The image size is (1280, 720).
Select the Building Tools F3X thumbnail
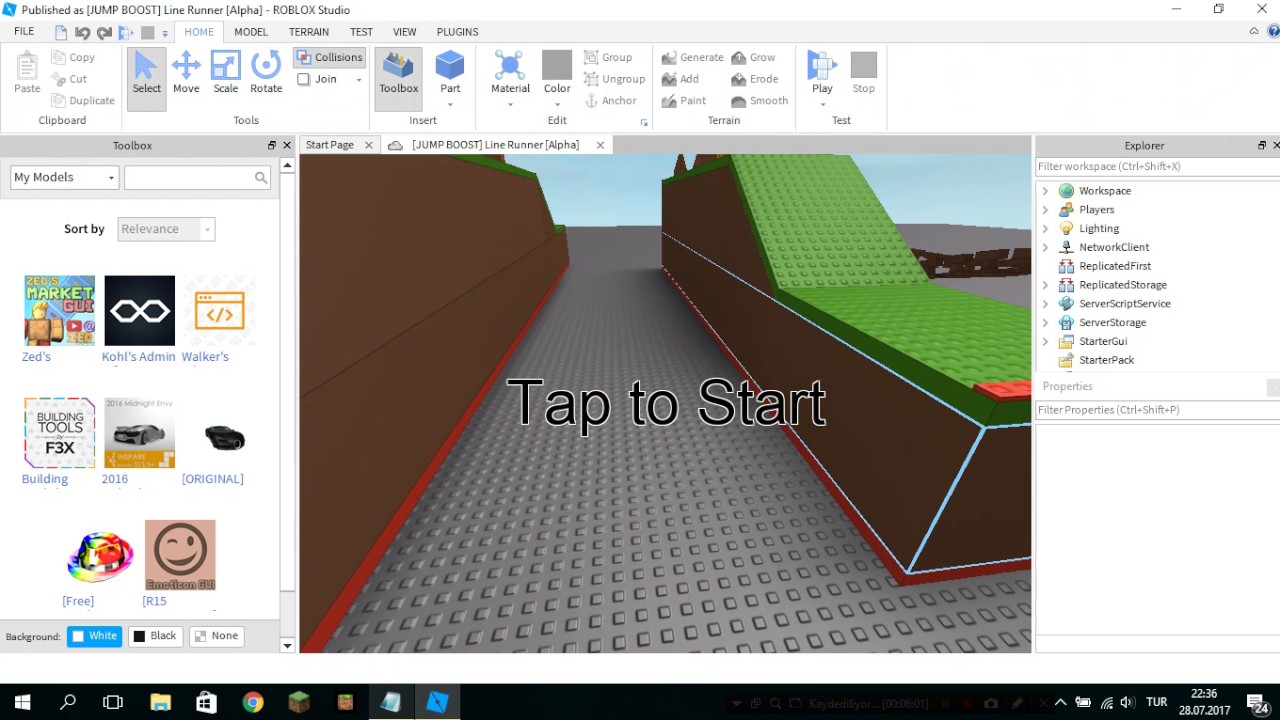click(59, 432)
